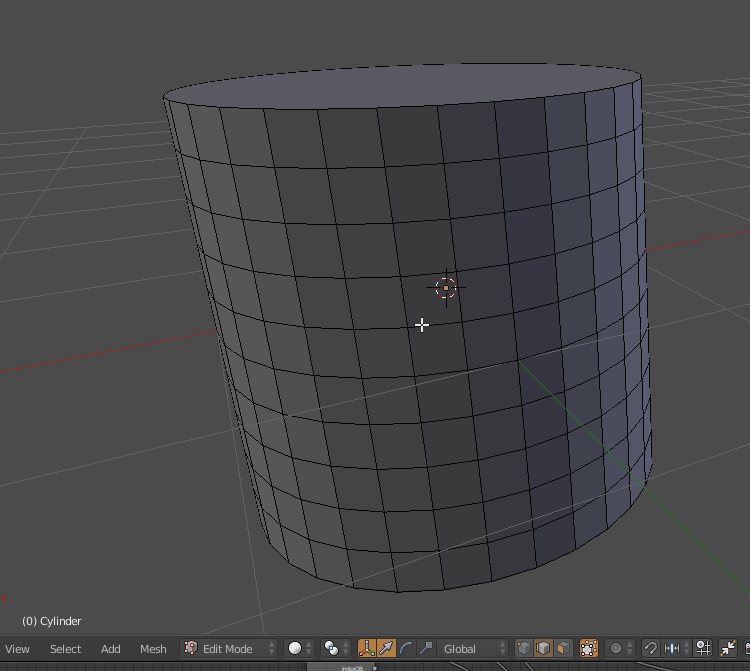Open the Select menu

tap(66, 649)
